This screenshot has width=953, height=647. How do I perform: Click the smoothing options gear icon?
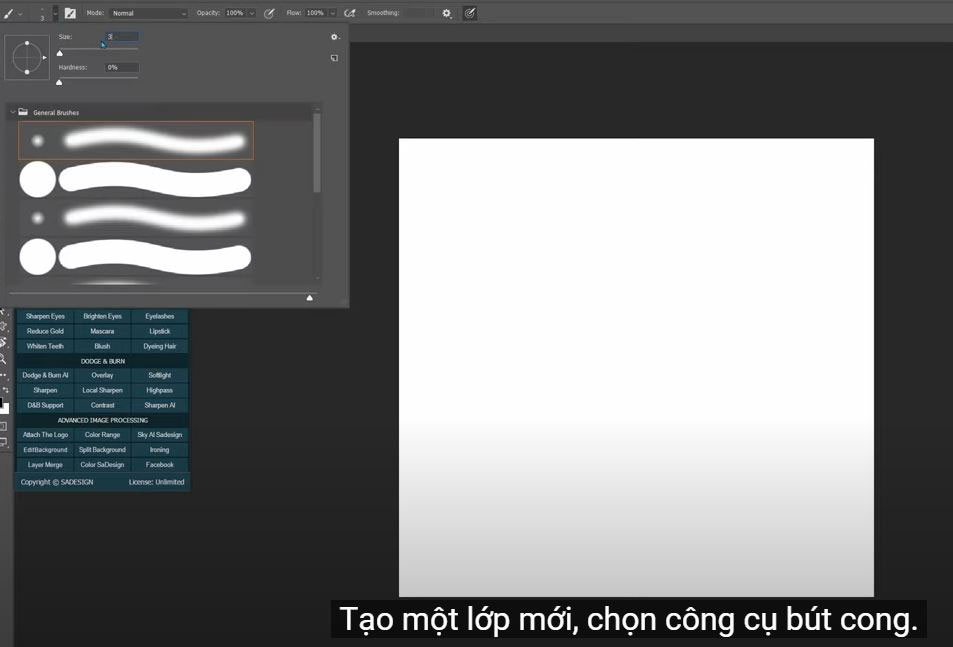[x=446, y=13]
